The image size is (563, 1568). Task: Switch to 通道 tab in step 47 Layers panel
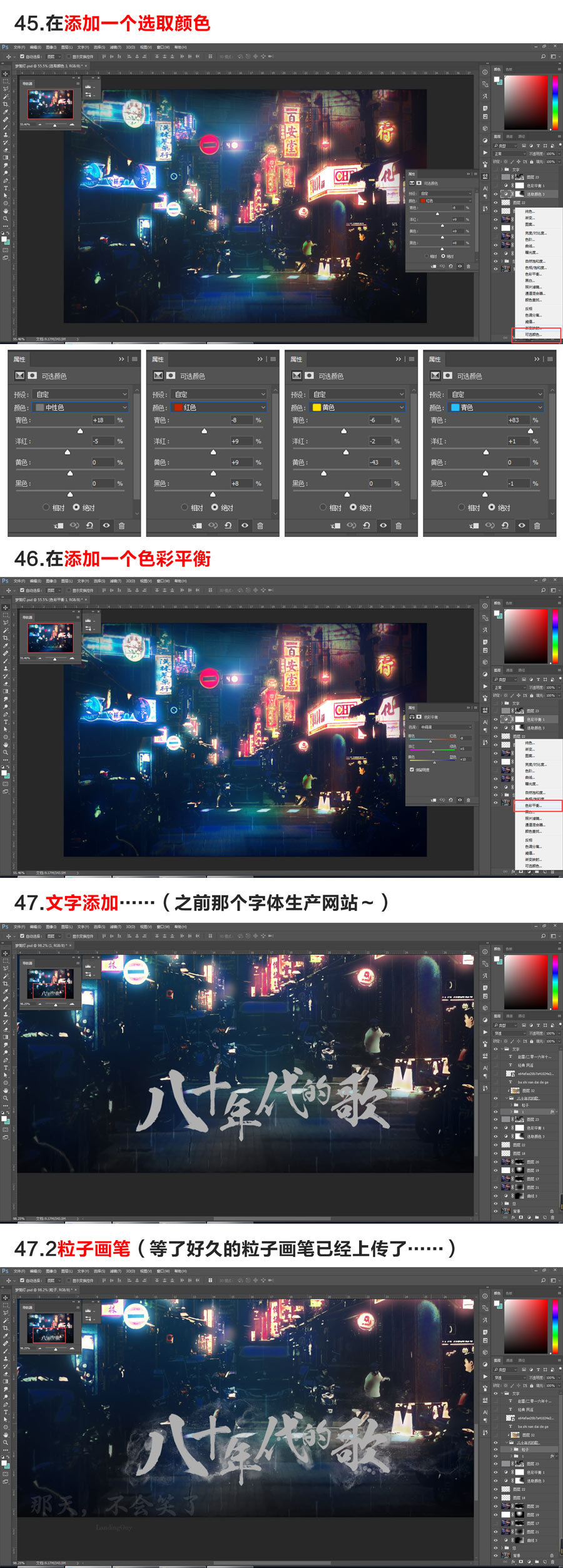point(509,1016)
